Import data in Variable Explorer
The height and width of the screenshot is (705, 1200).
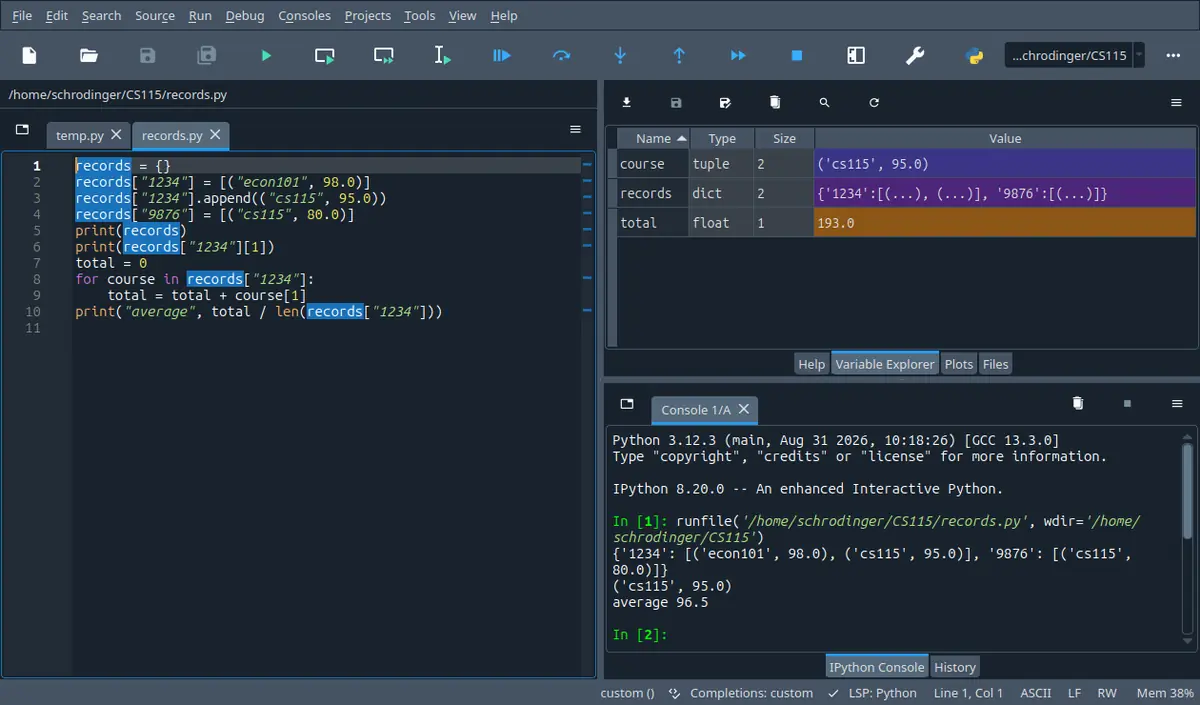(627, 103)
